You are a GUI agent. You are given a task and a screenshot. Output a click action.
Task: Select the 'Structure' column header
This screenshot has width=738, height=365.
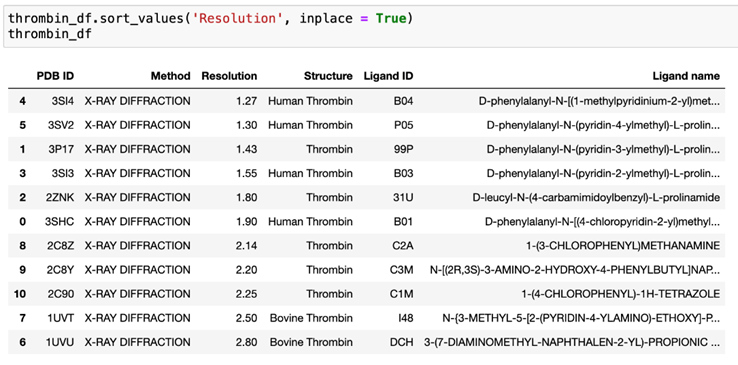click(328, 76)
